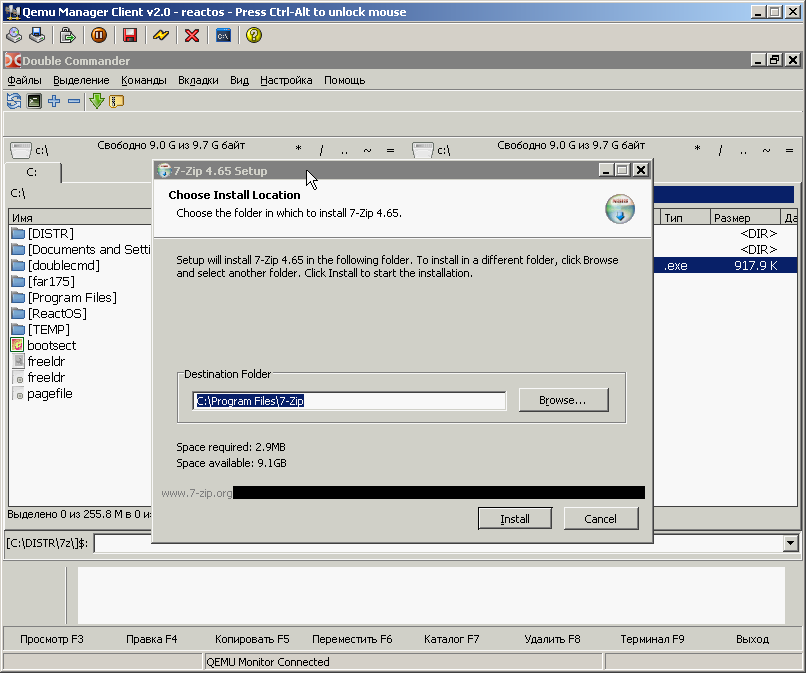Switch to the C: tab in left panel

pos(31,173)
